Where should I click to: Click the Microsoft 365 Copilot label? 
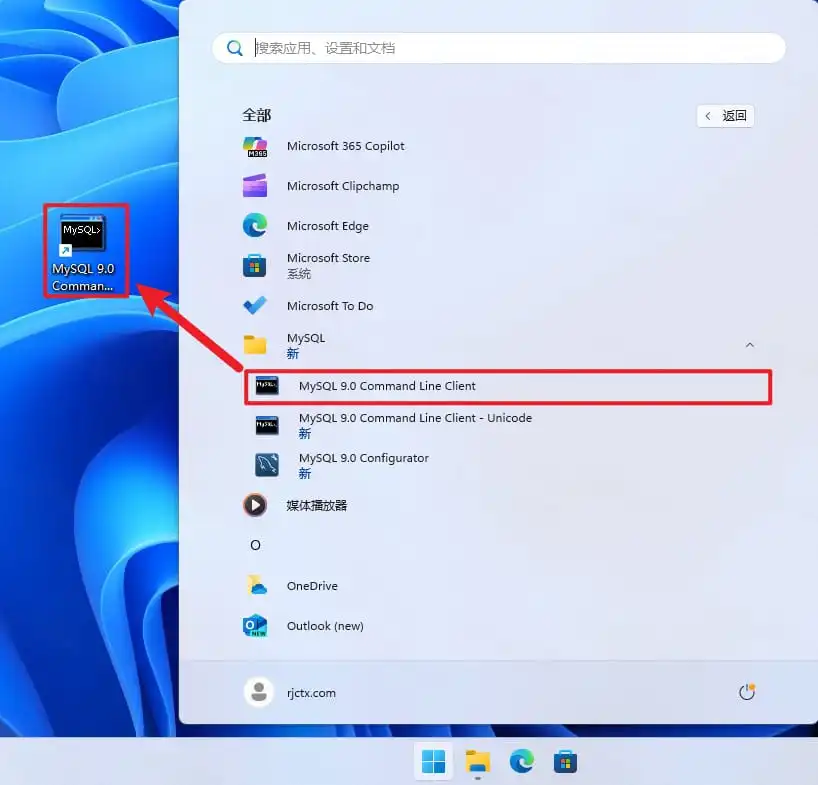(x=345, y=146)
